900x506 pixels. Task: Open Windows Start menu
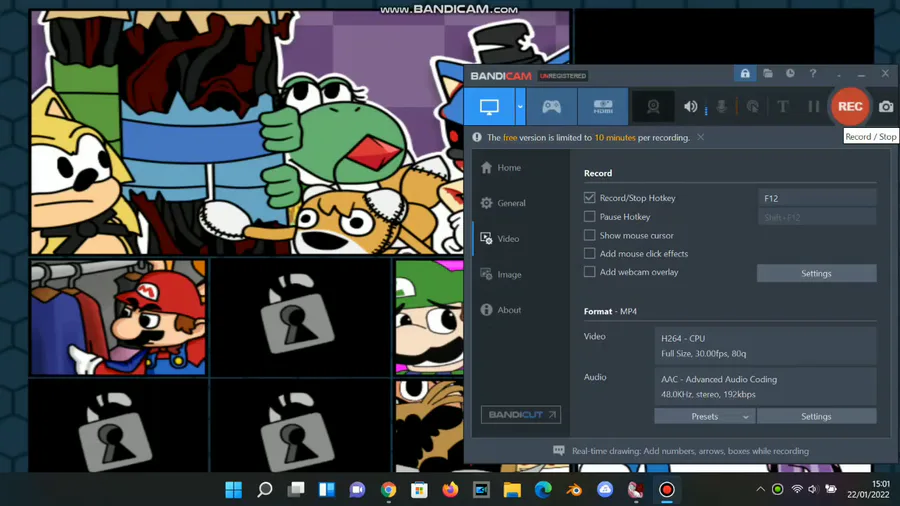(234, 489)
